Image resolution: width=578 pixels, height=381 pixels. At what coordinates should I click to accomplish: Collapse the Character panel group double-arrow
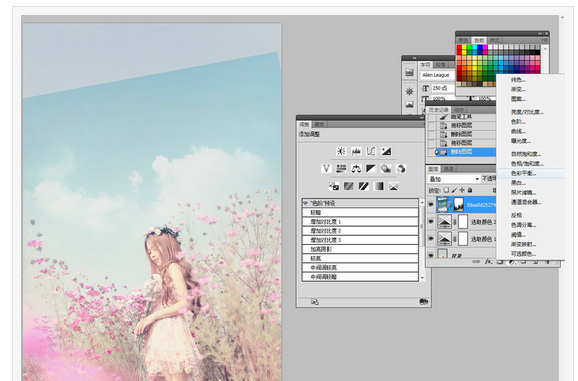(414, 58)
